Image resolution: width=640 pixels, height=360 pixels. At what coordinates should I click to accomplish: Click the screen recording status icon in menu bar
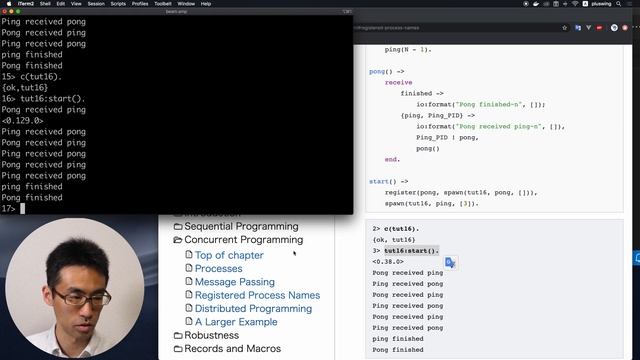526,4
